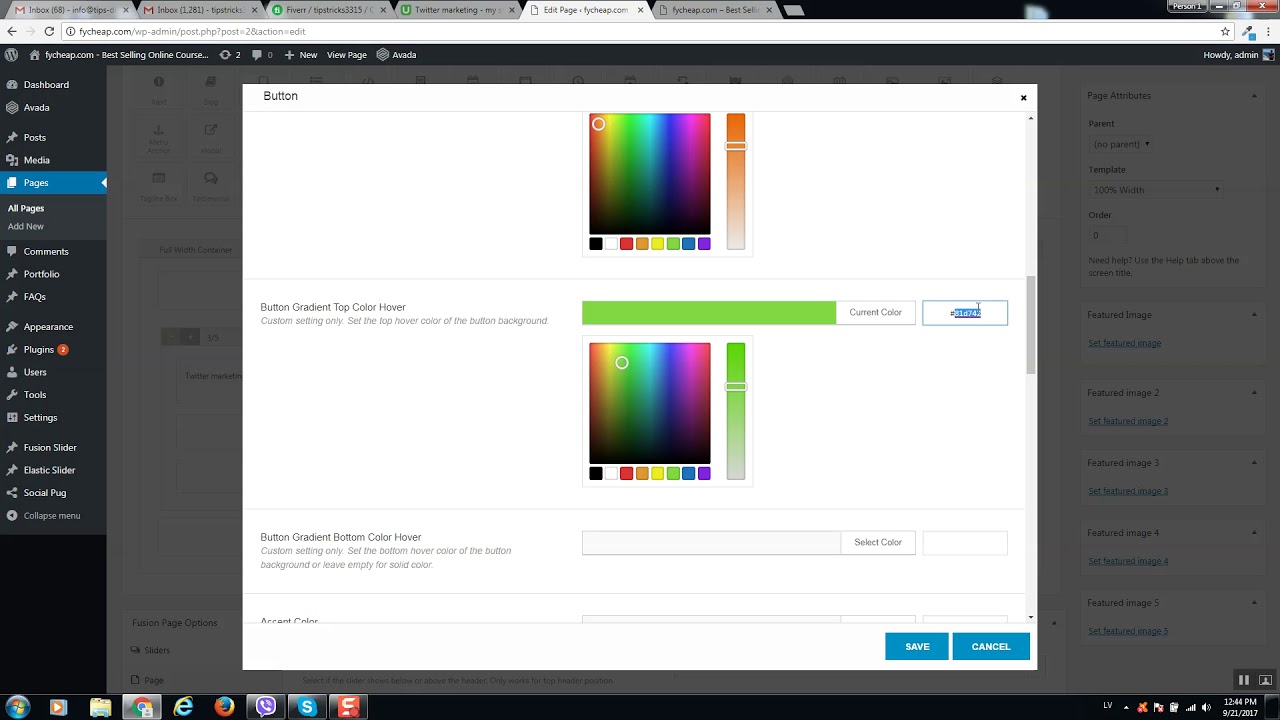Go back in the browser
This screenshot has width=1280, height=720.
pyautogui.click(x=12, y=32)
